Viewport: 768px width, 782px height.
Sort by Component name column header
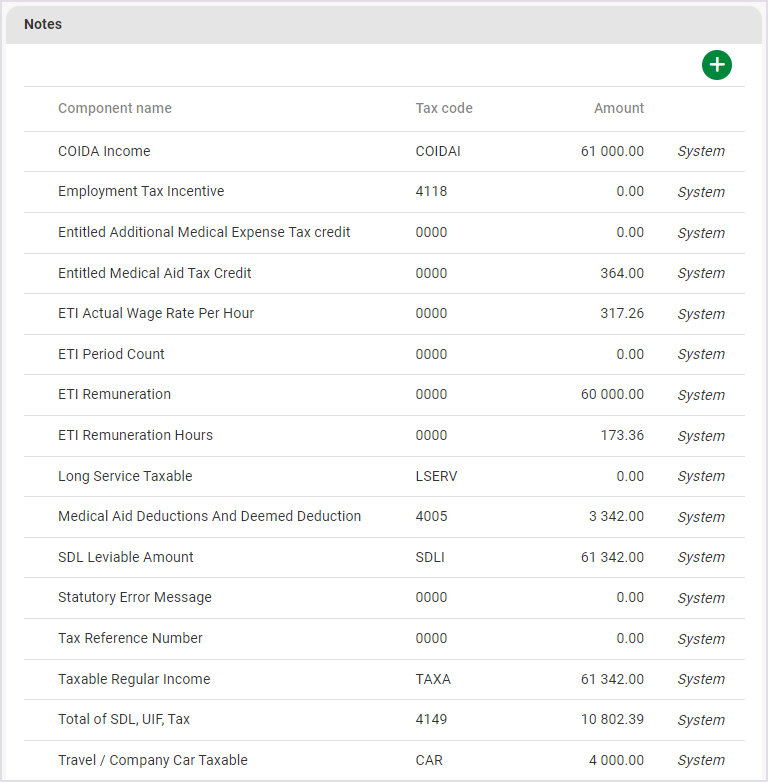tap(115, 108)
